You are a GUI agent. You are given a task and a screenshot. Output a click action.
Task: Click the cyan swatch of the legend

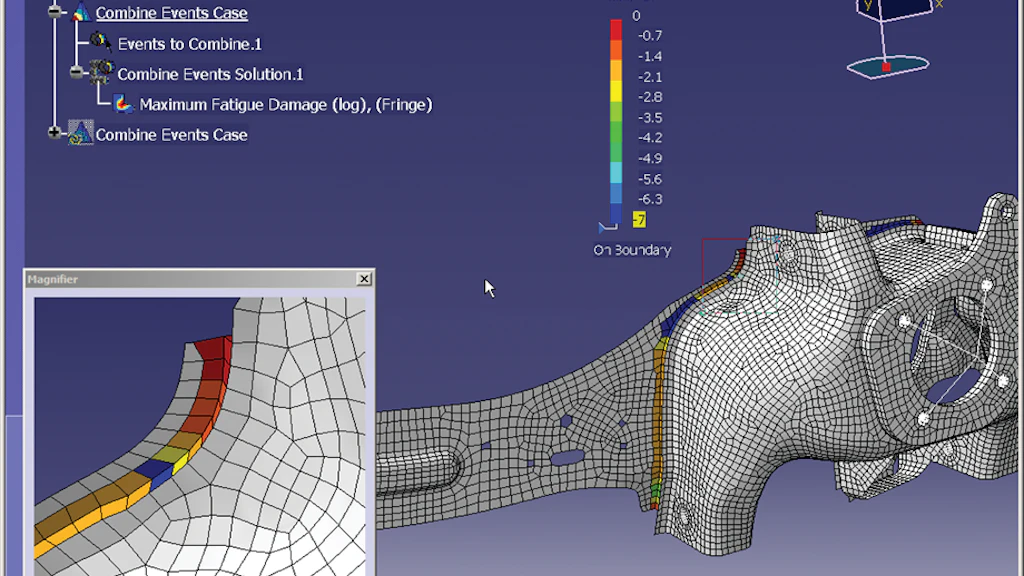[x=616, y=172]
